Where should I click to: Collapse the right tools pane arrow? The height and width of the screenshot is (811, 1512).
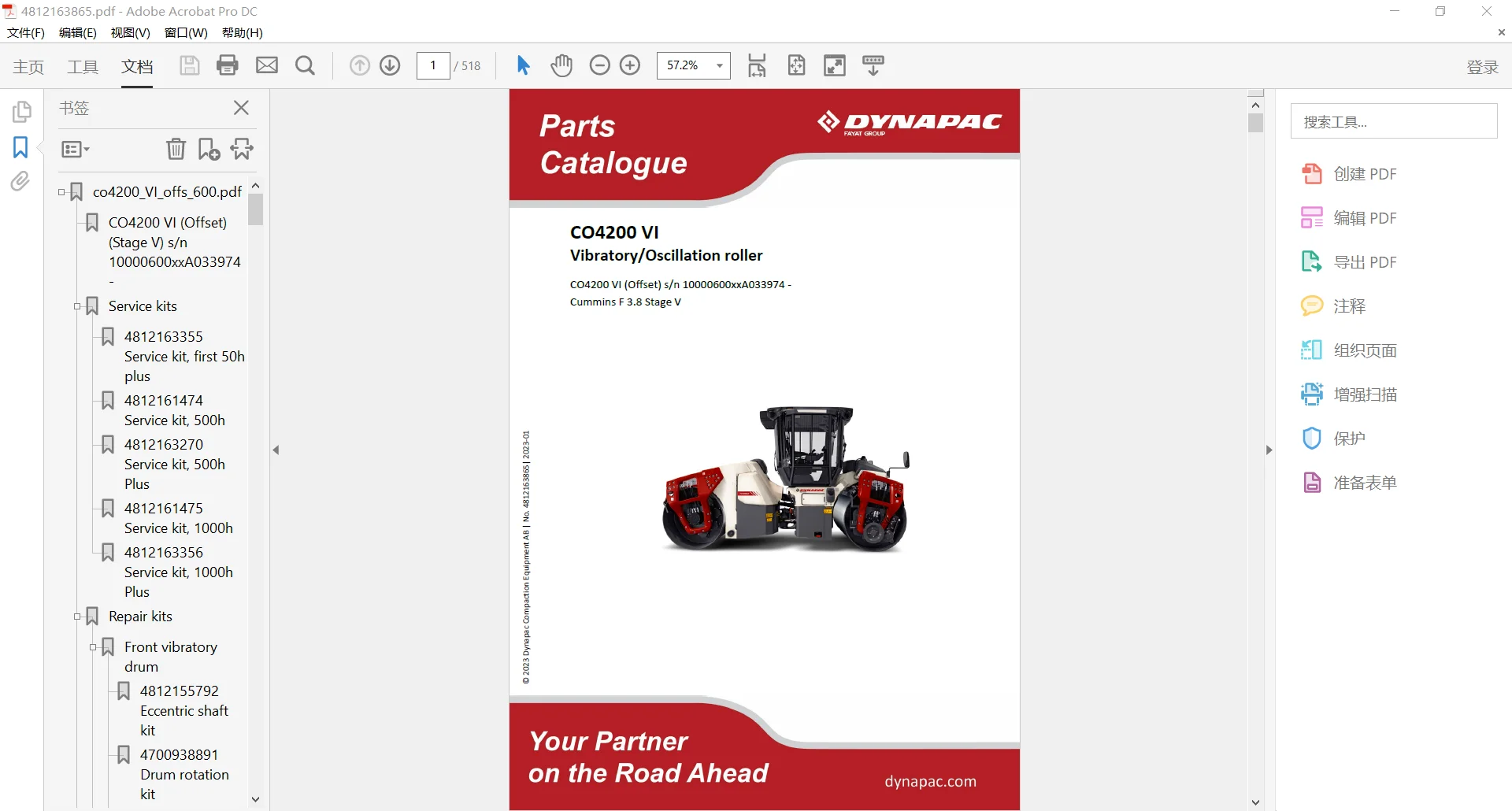[1269, 450]
